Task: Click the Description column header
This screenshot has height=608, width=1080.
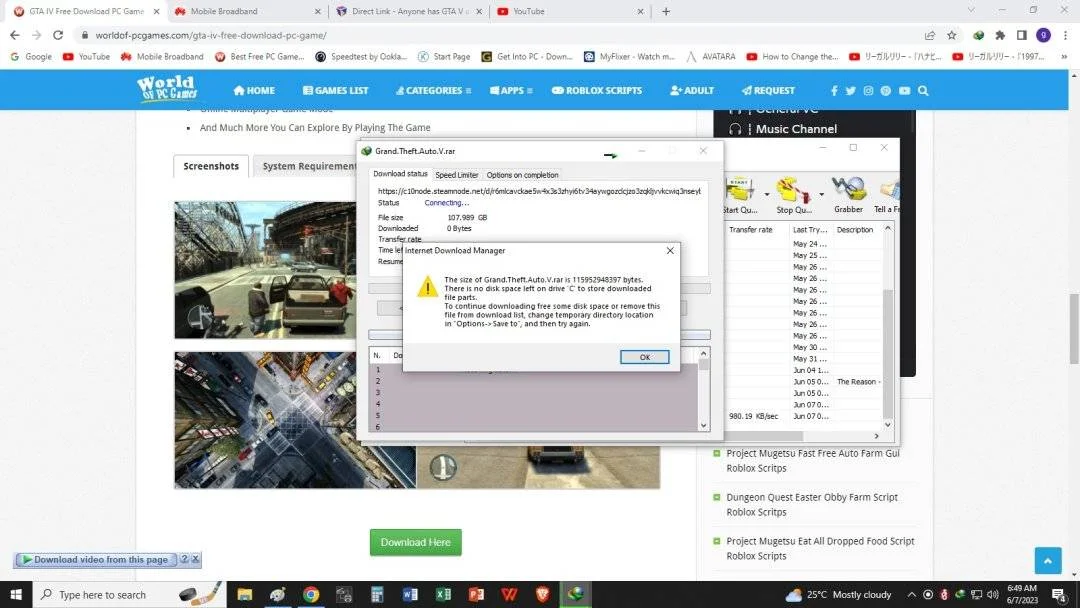Action: (855, 229)
